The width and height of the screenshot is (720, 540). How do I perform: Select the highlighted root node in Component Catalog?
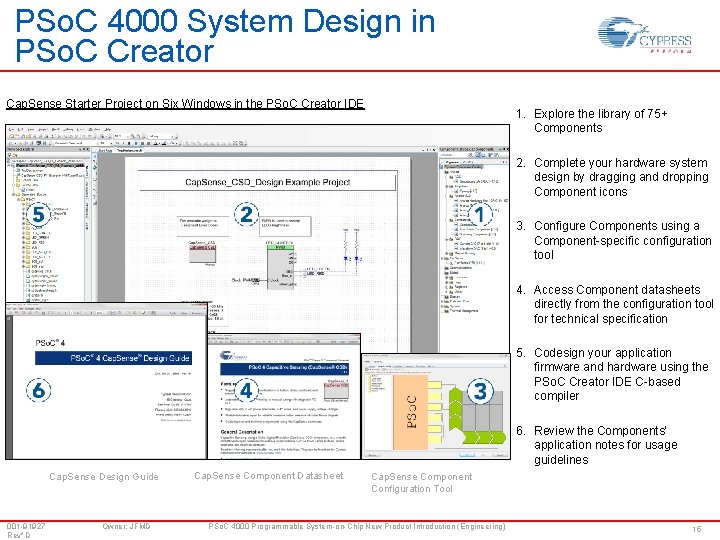coord(463,167)
